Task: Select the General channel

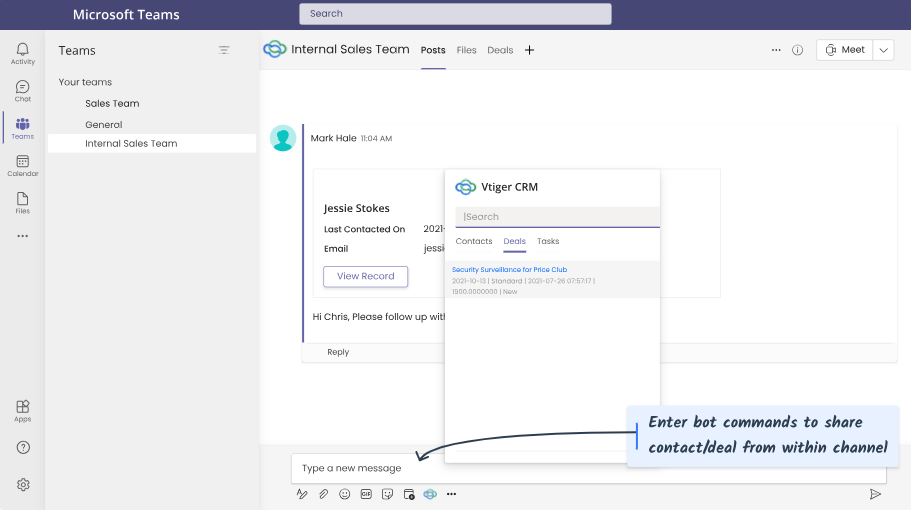Action: [x=104, y=125]
